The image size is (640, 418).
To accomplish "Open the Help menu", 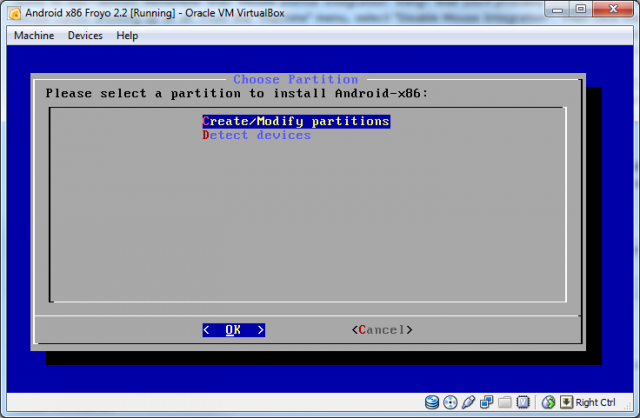I will (127, 36).
